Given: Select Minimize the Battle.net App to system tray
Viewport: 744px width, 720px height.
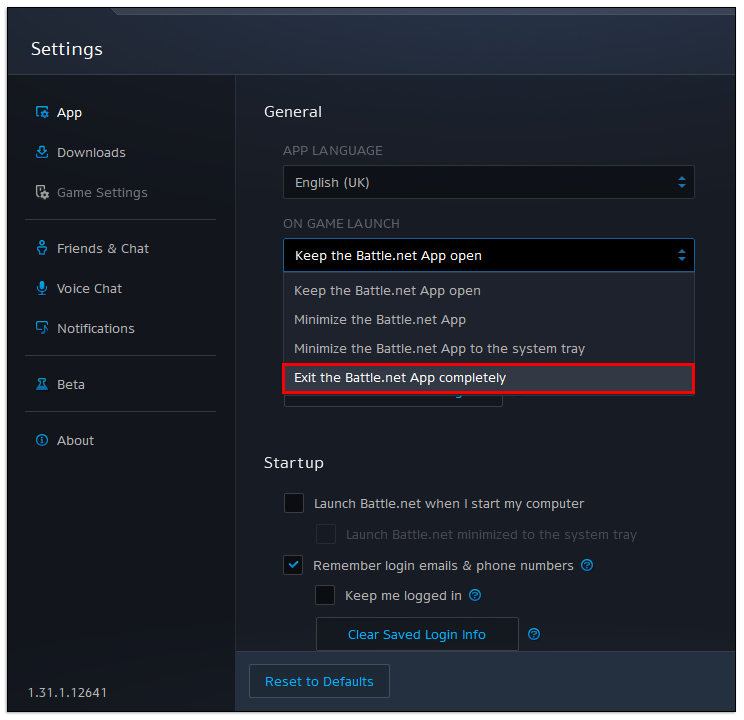Looking at the screenshot, I should coord(489,348).
